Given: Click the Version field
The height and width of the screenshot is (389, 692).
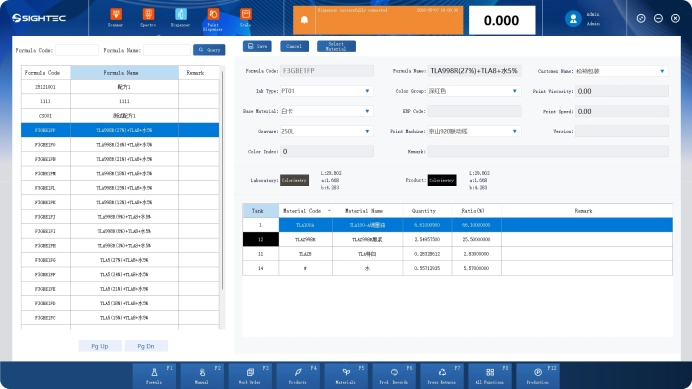Looking at the screenshot, I should 622,131.
